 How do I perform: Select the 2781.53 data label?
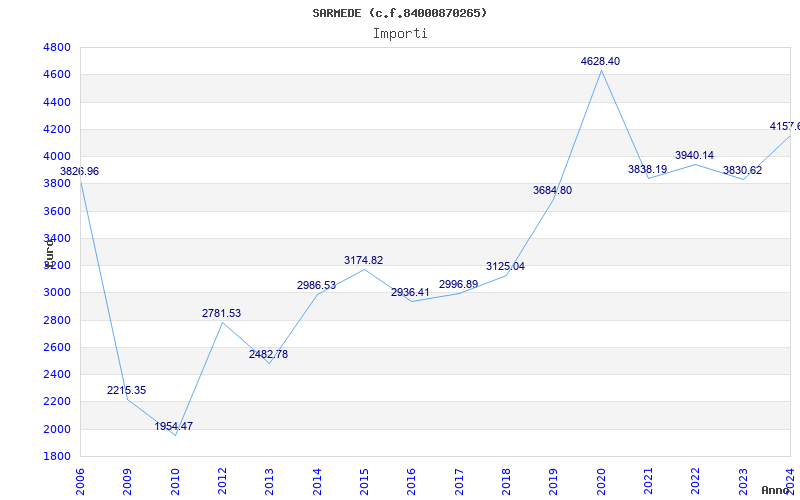click(x=221, y=313)
